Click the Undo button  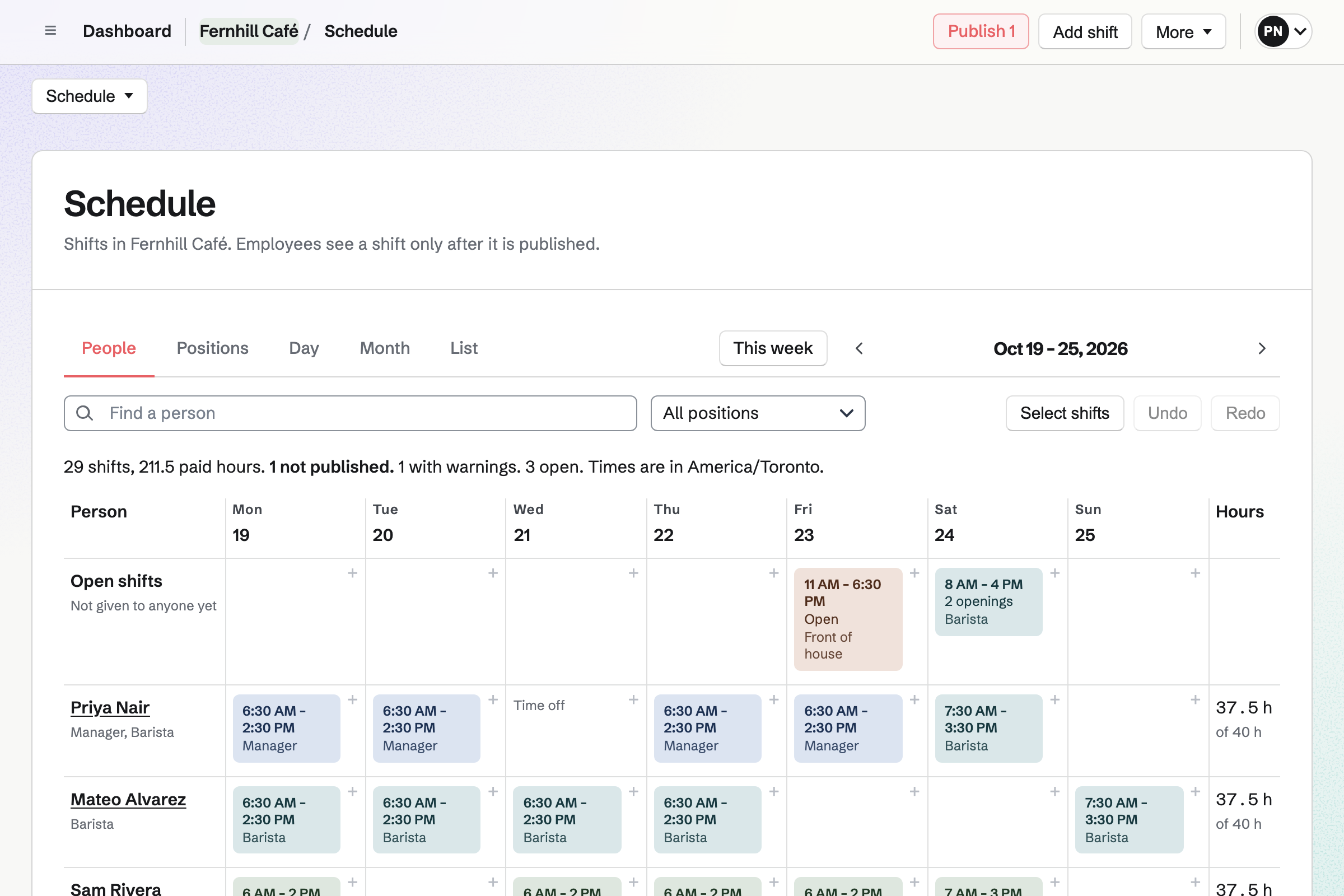tap(1168, 413)
